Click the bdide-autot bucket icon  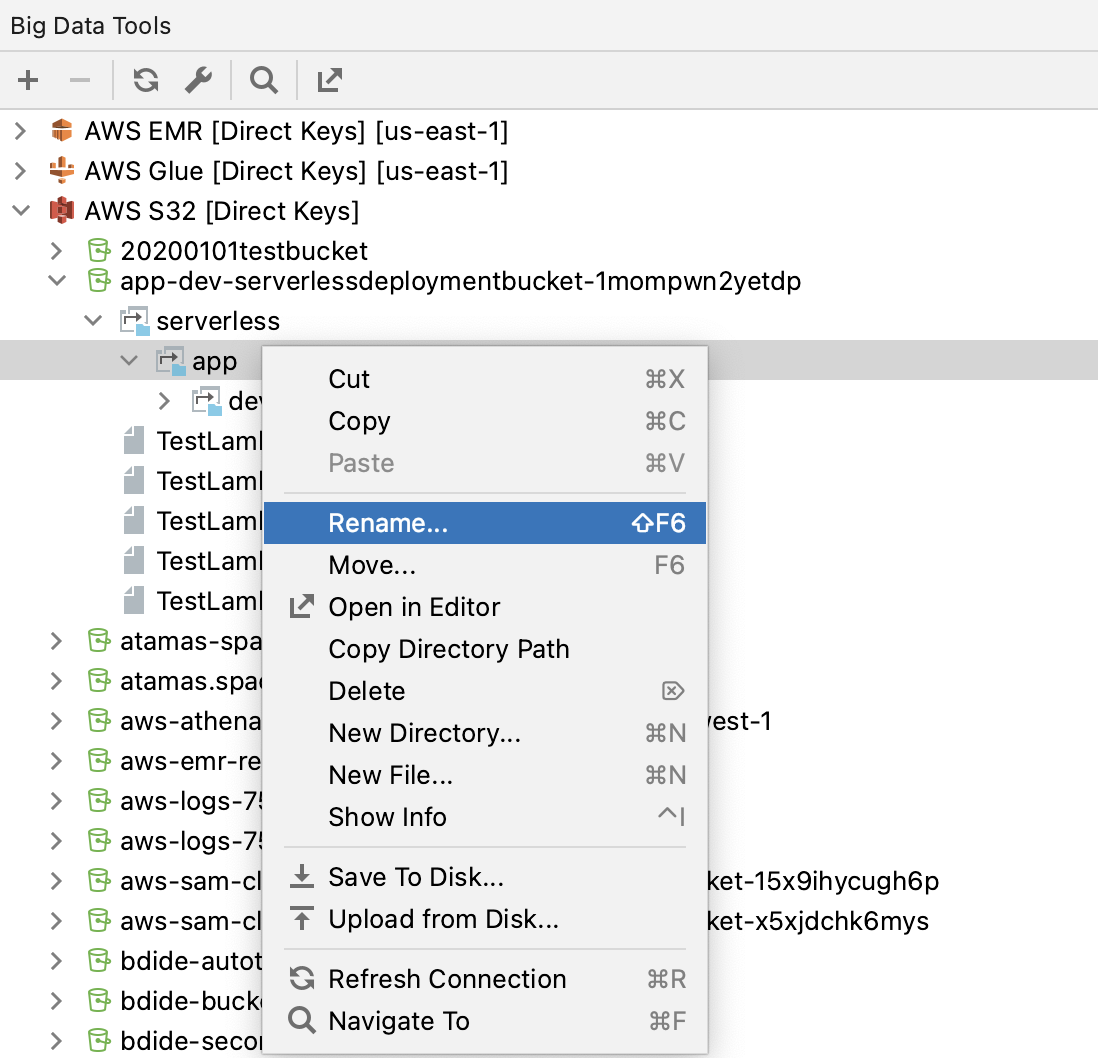click(x=99, y=961)
